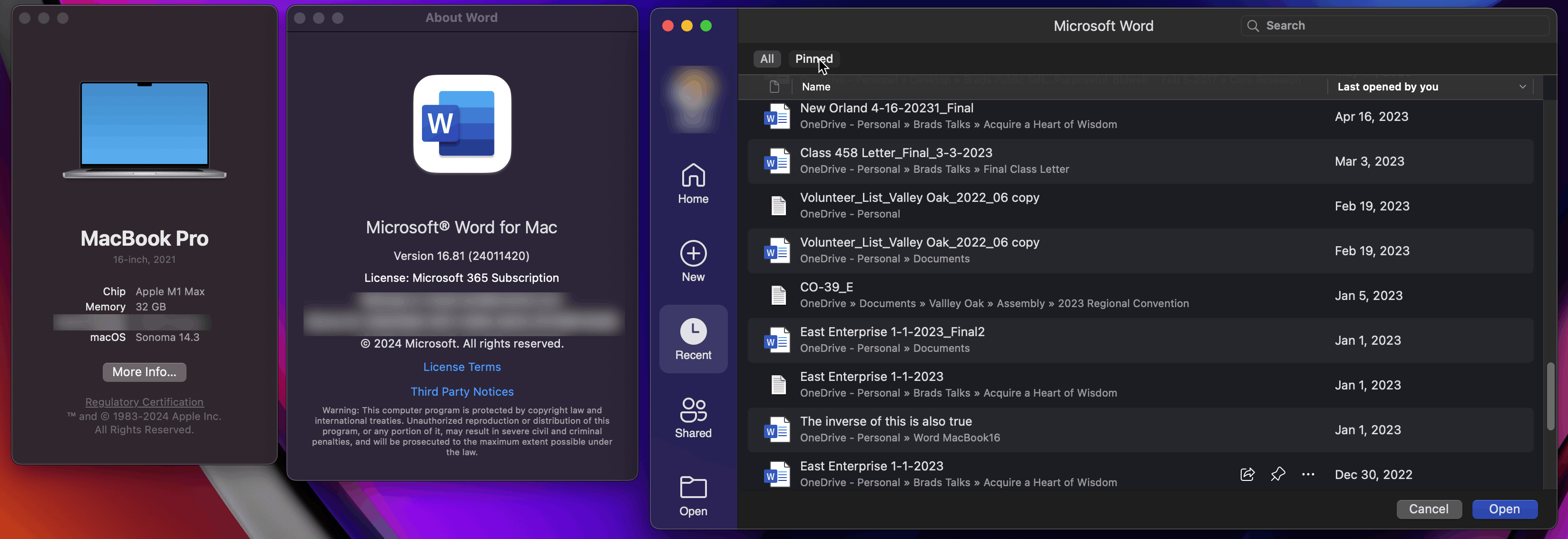Sort documents by the Name column
Screen dimensions: 1568x539
tap(816, 87)
